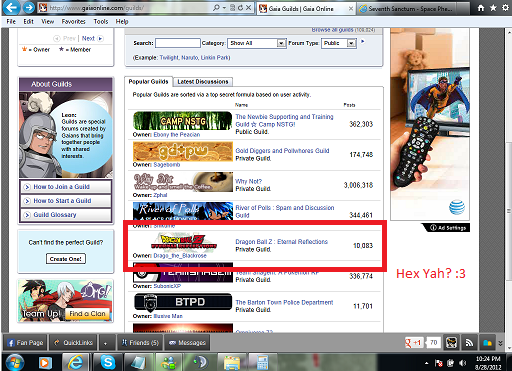
Task: Open the Tools menu
Action: 101,22
